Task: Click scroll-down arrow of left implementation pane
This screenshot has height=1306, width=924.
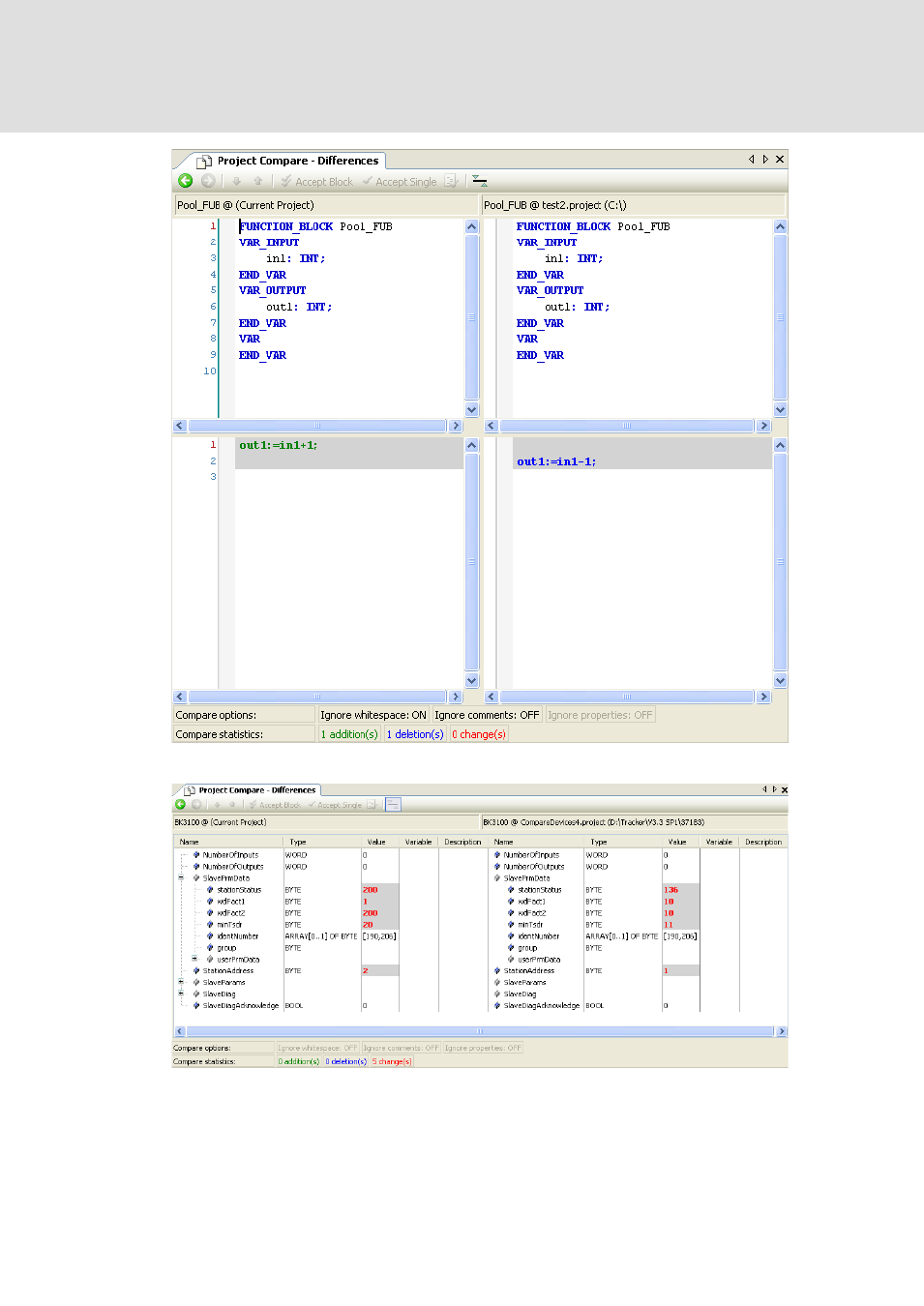Action: click(x=472, y=680)
